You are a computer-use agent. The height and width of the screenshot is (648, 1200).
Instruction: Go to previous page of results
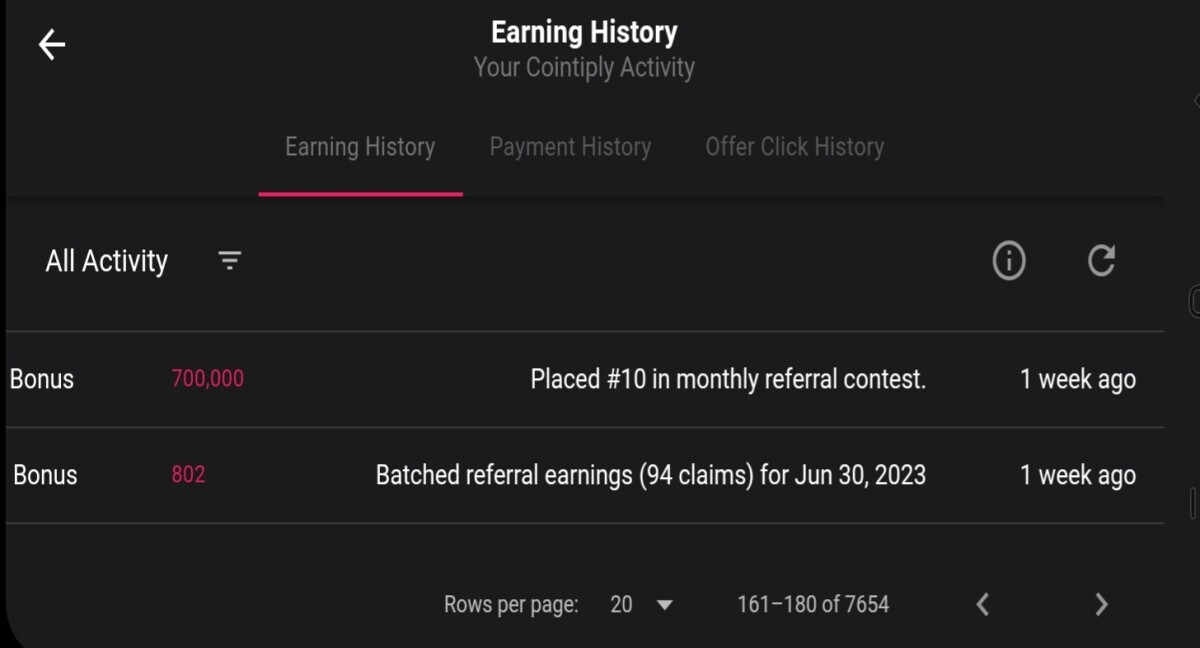tap(983, 604)
